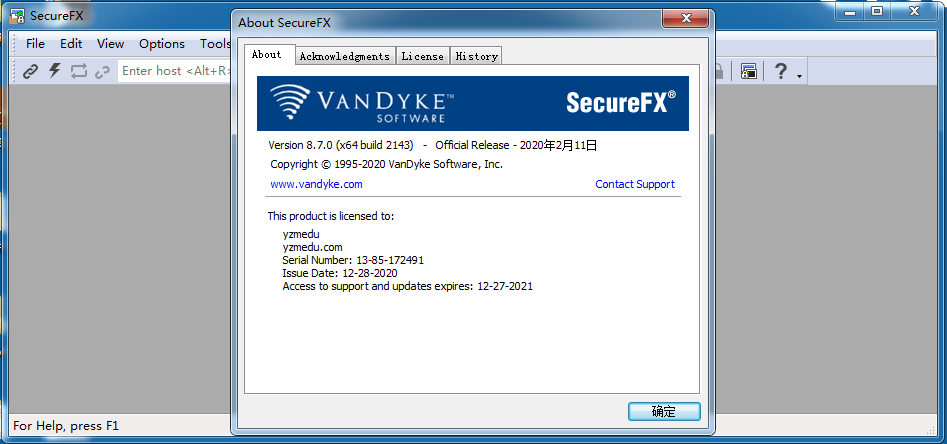Open the Edit menu
947x444 pixels.
(x=71, y=43)
